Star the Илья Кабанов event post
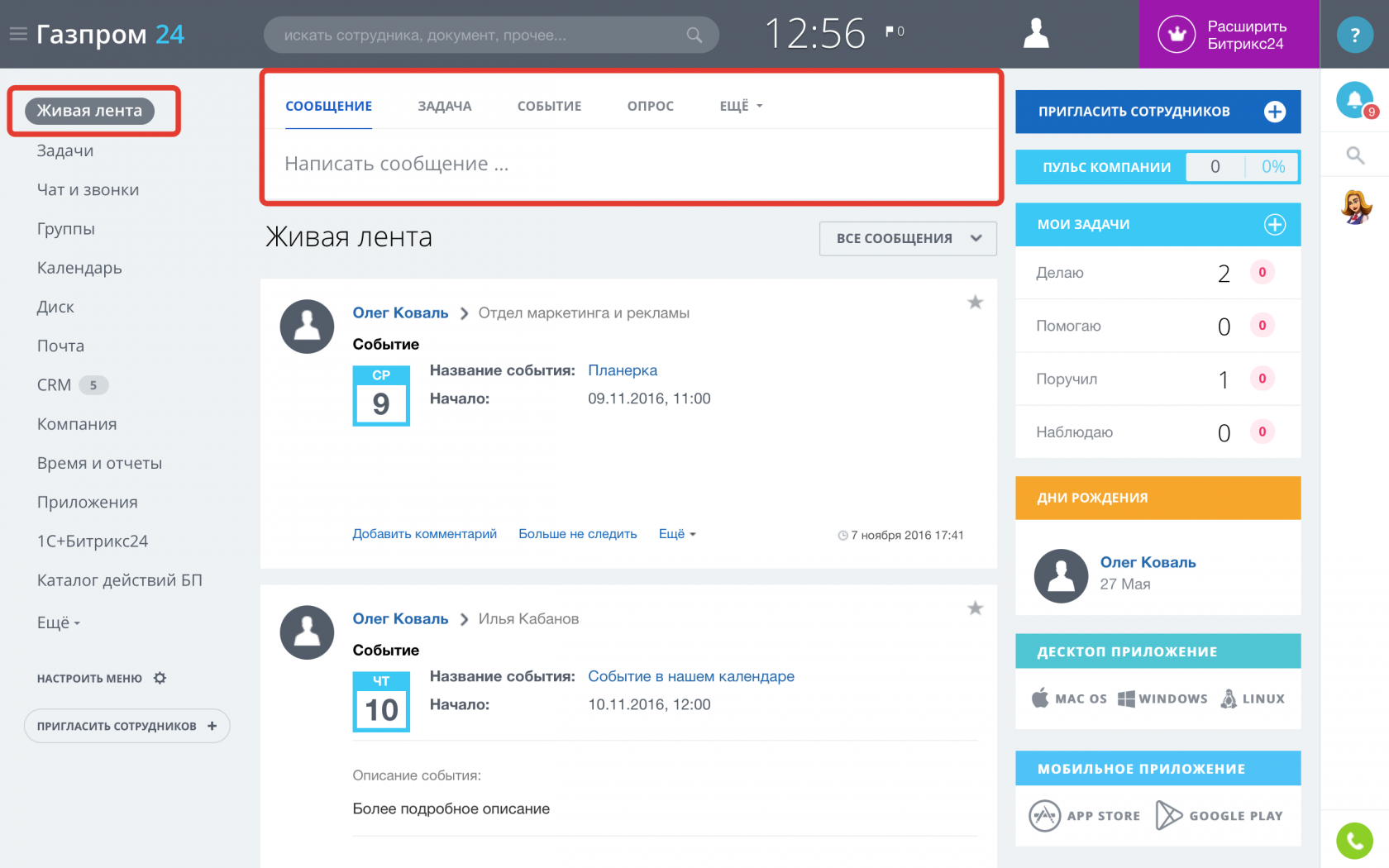Viewport: 1389px width, 868px height. 976,608
